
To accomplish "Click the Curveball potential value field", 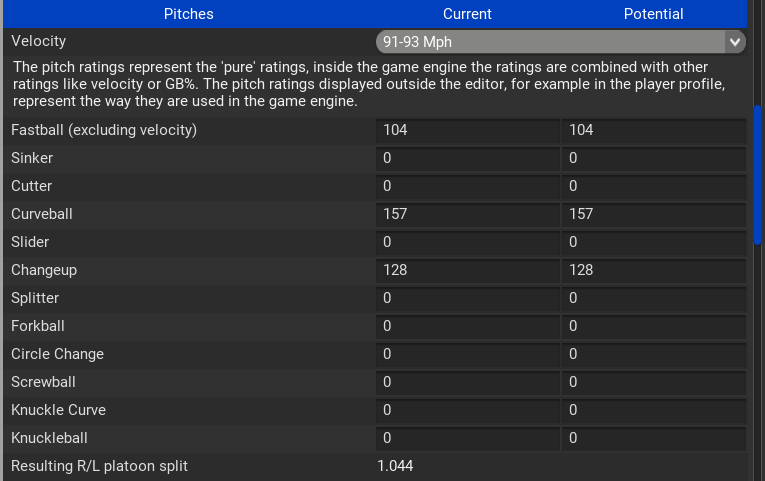I will 654,214.
